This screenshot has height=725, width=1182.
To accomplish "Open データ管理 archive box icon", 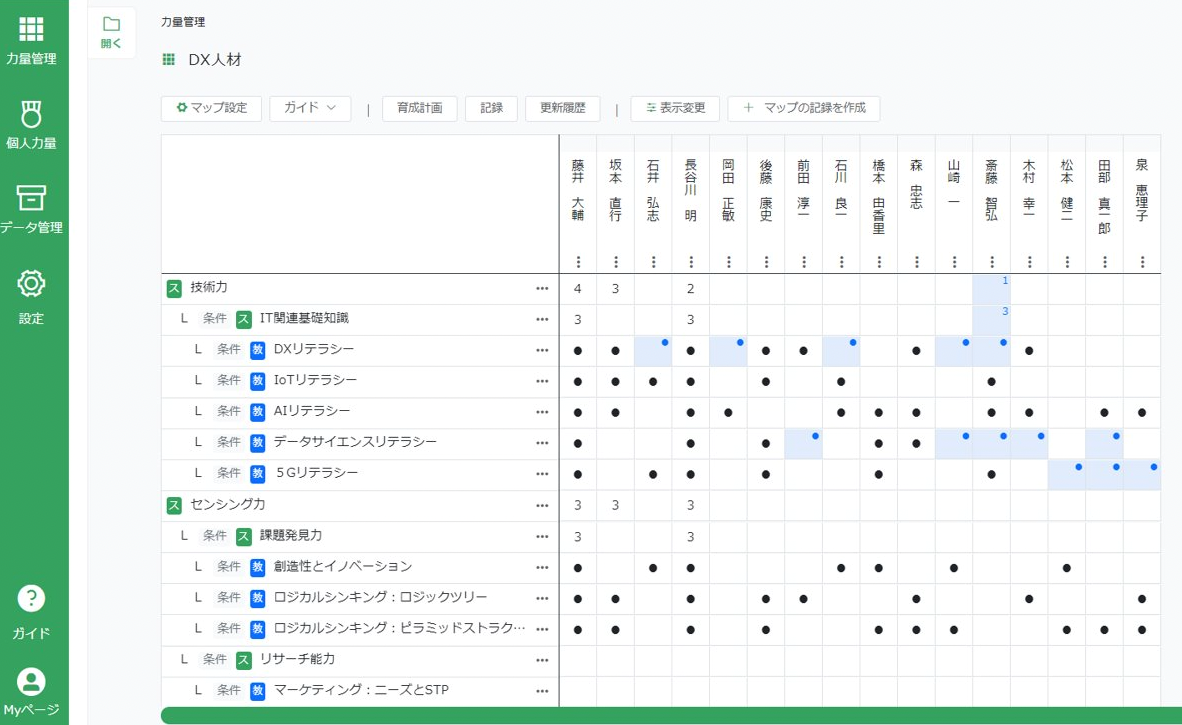I will pos(31,197).
